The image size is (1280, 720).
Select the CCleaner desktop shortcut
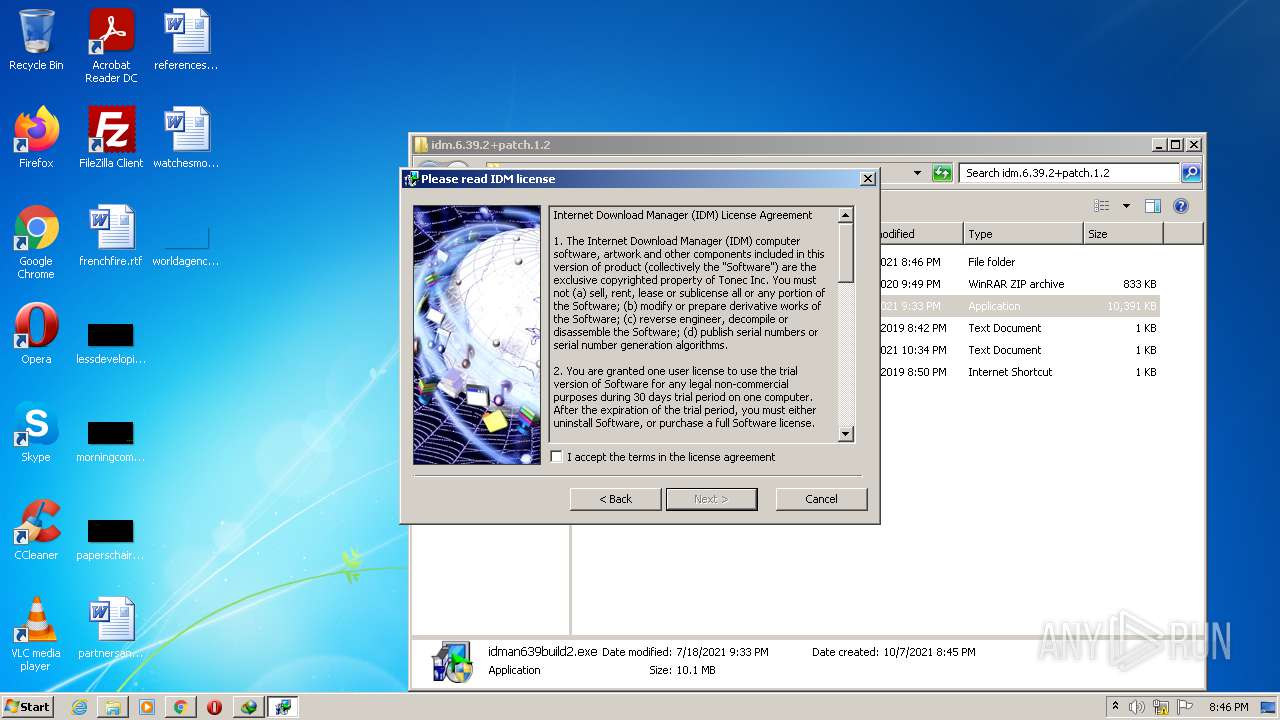36,530
